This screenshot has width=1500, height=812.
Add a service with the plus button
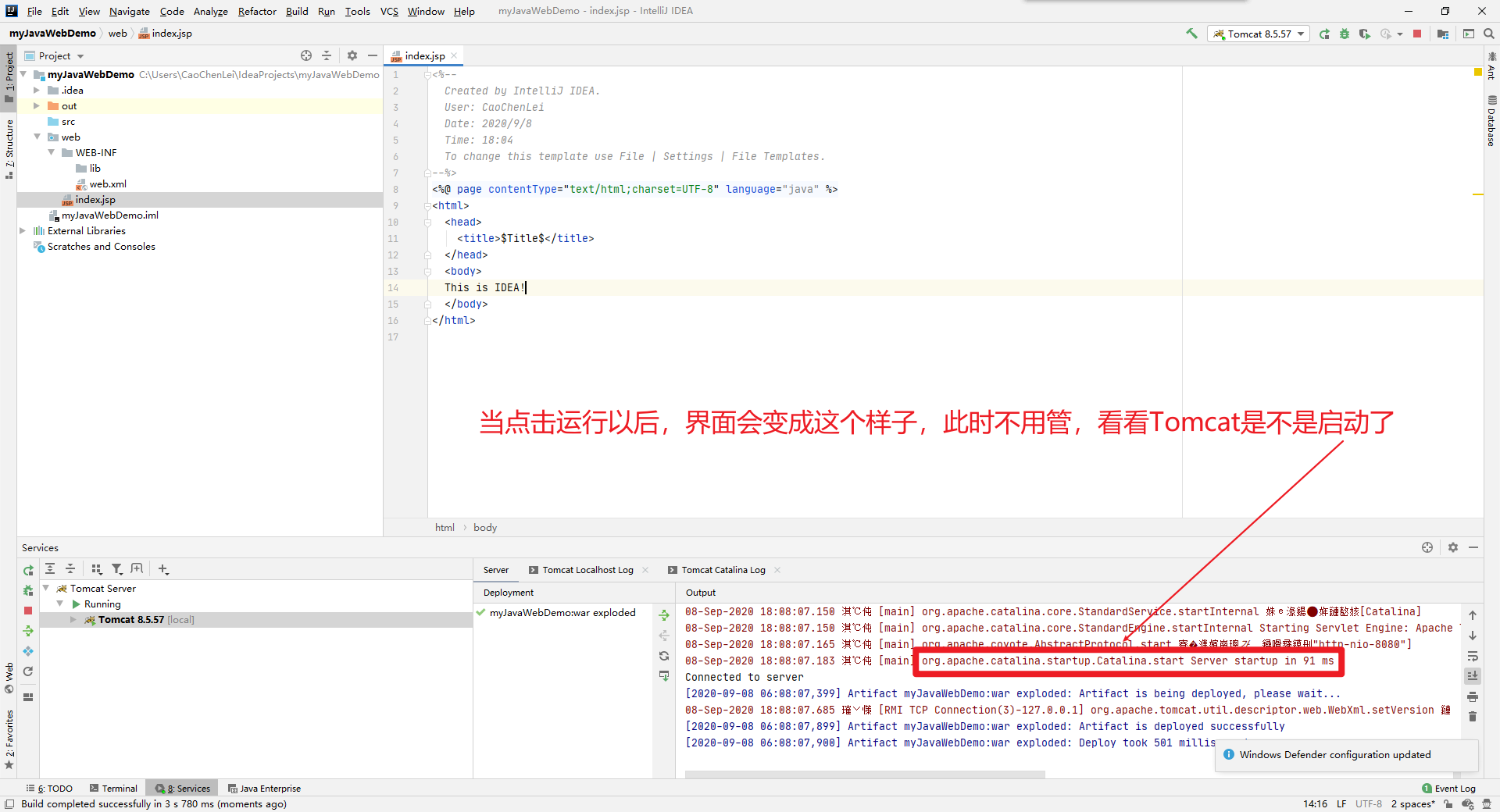[x=163, y=568]
